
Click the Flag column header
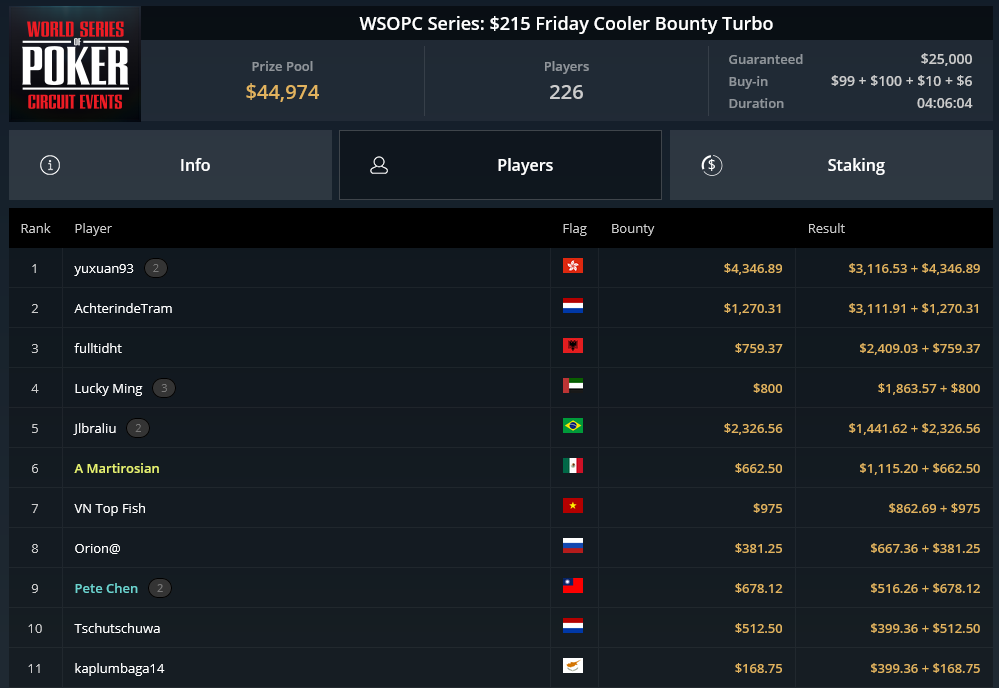[x=574, y=228]
